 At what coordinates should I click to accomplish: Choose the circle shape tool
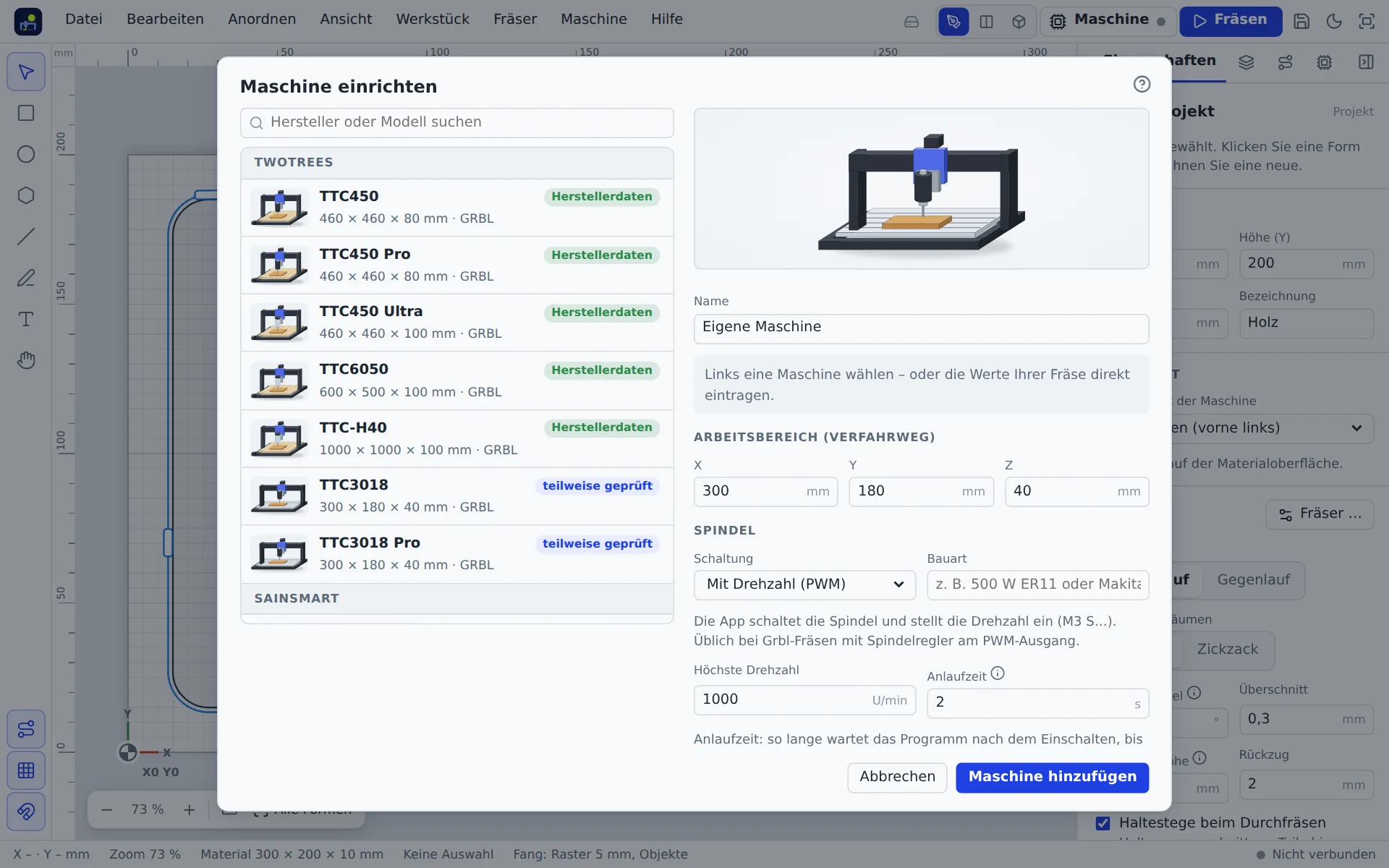point(26,155)
